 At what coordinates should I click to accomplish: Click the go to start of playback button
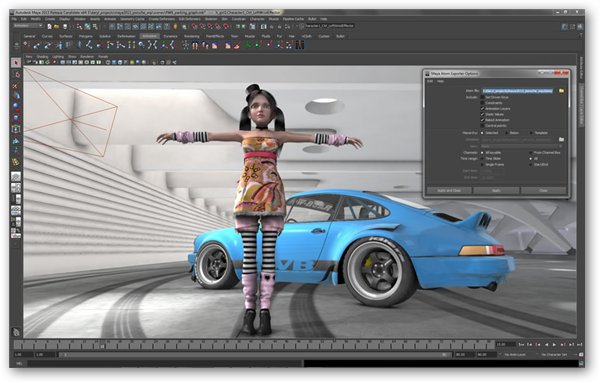521,345
